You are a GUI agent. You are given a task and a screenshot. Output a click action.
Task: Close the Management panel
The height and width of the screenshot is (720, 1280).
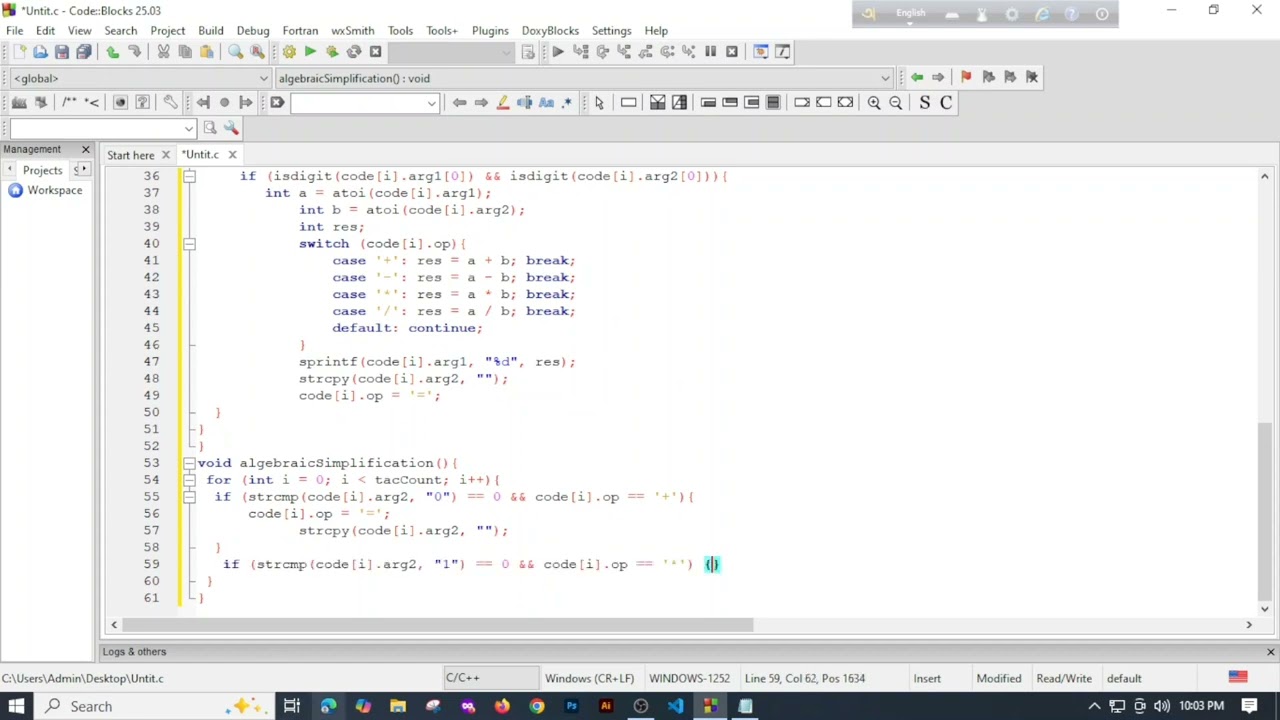(x=85, y=150)
